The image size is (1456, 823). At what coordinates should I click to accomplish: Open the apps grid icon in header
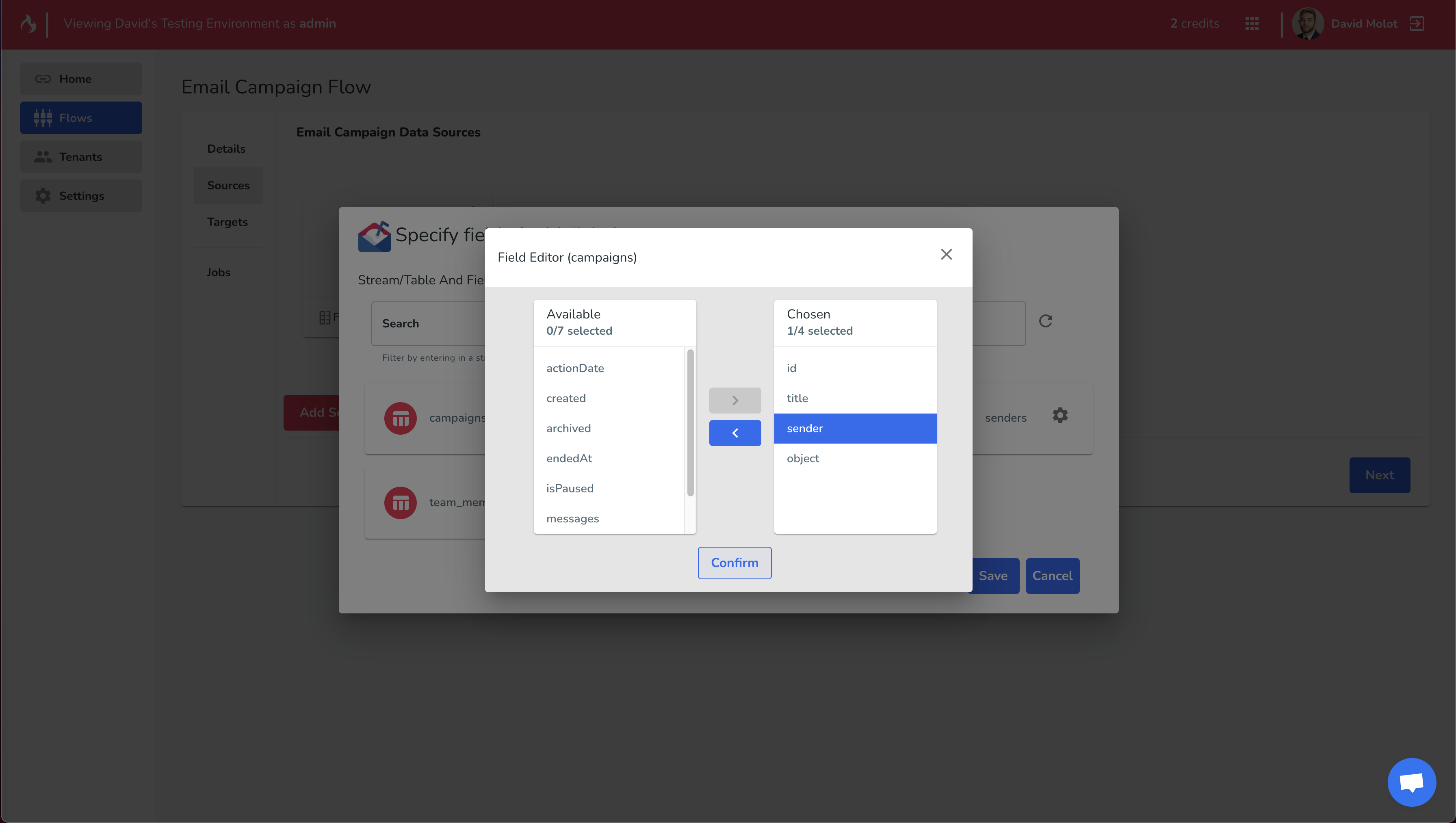1251,24
